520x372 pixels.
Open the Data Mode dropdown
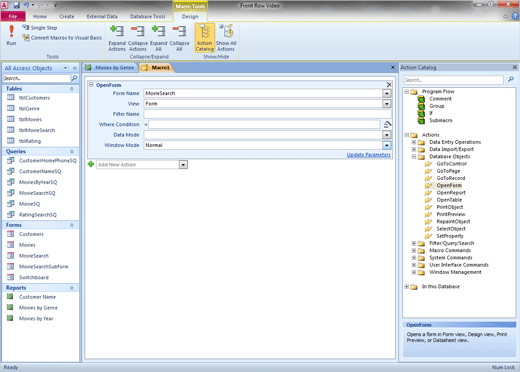click(x=386, y=135)
